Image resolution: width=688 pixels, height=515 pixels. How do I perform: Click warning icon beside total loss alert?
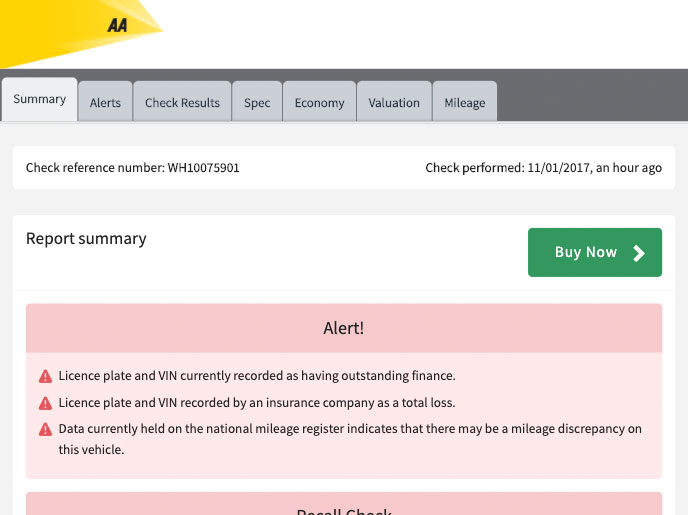click(45, 403)
